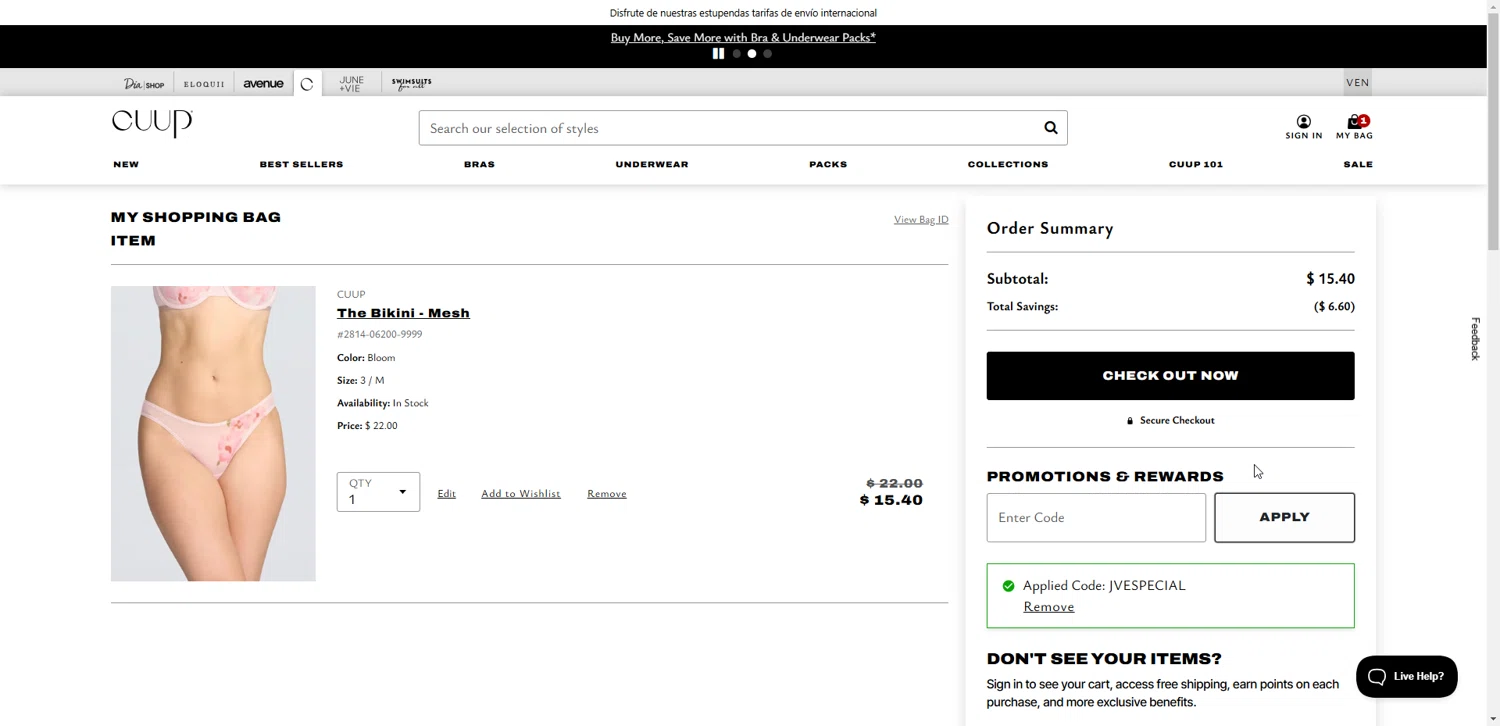Image resolution: width=1500 pixels, height=726 pixels.
Task: Open the Best Sellers menu
Action: [x=301, y=164]
